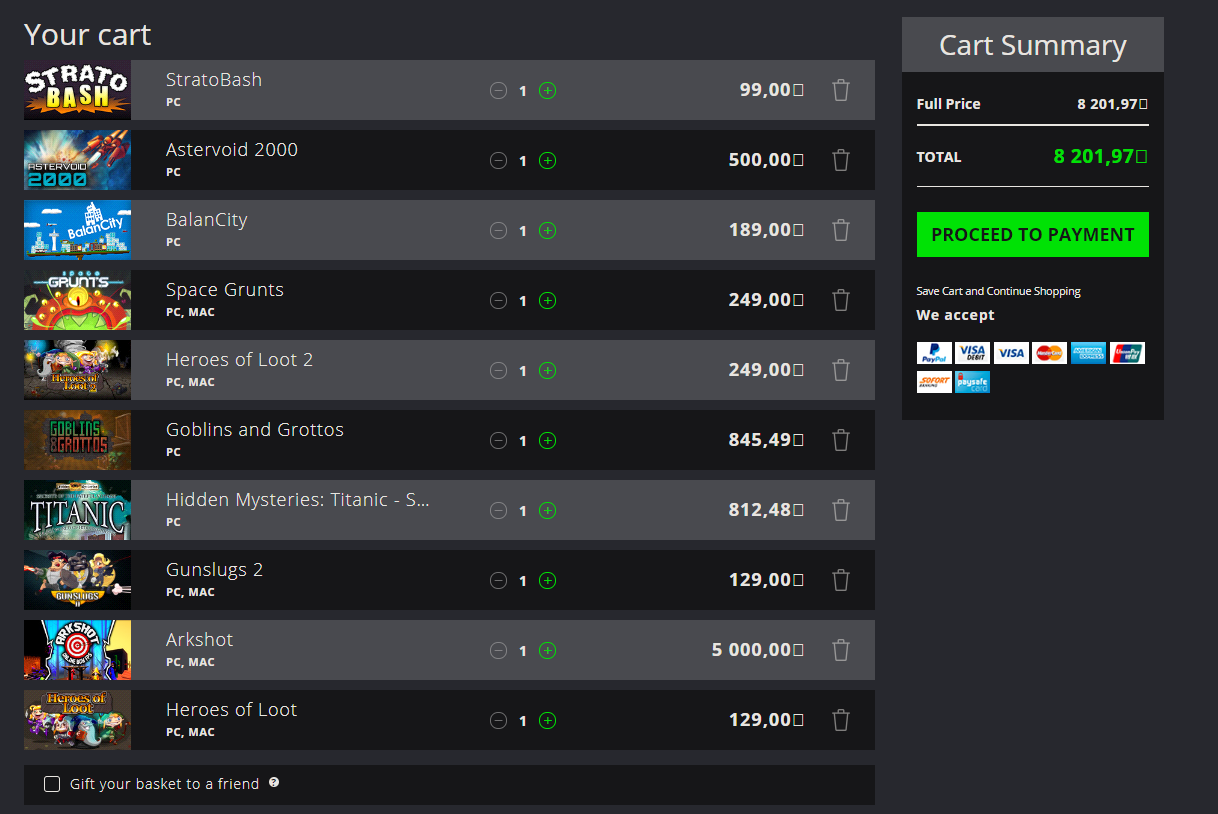This screenshot has height=814, width=1218.
Task: Increase Gunslugs 2 quantity
Action: coord(547,581)
